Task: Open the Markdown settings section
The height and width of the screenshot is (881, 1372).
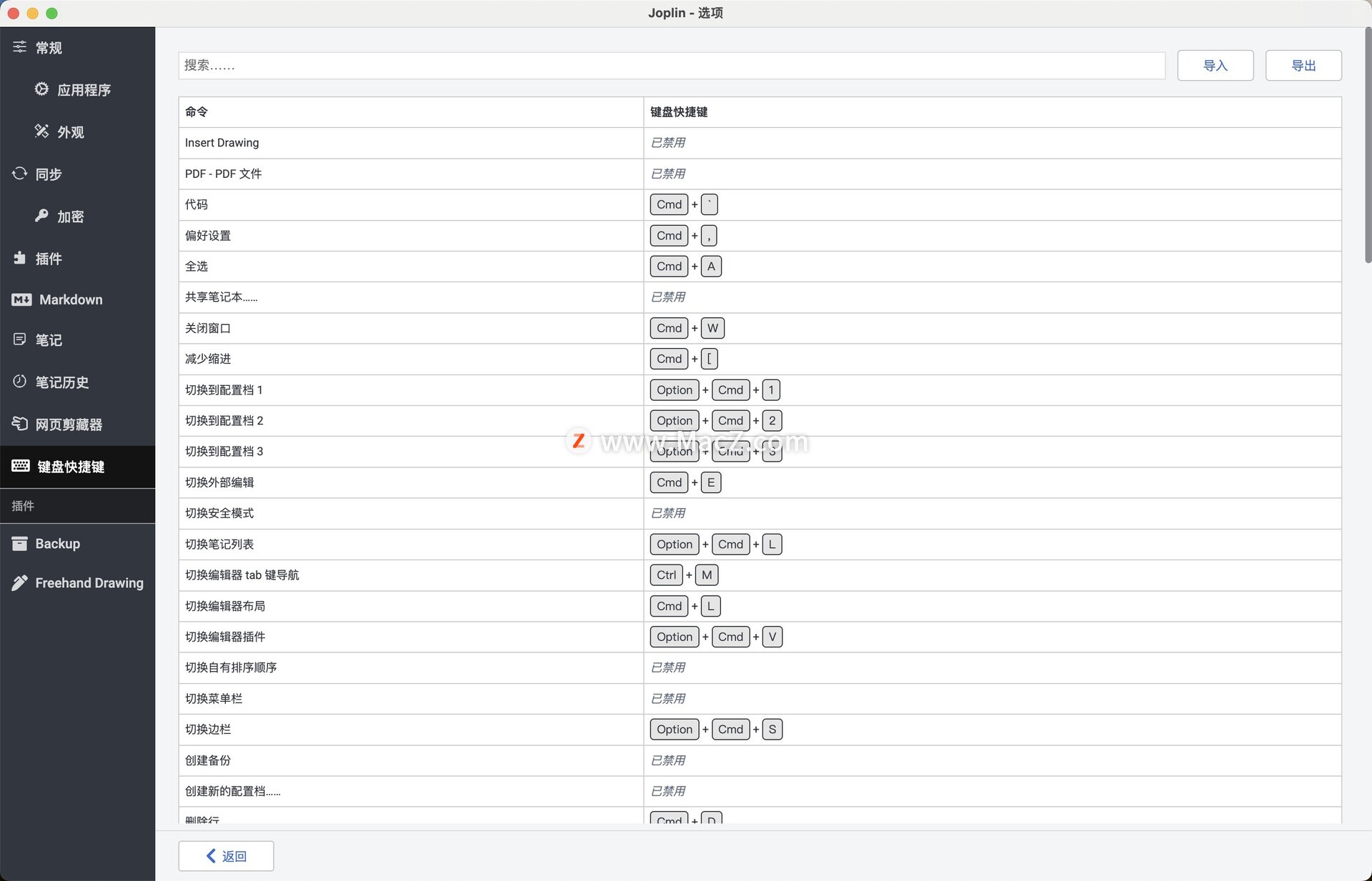Action: point(77,300)
